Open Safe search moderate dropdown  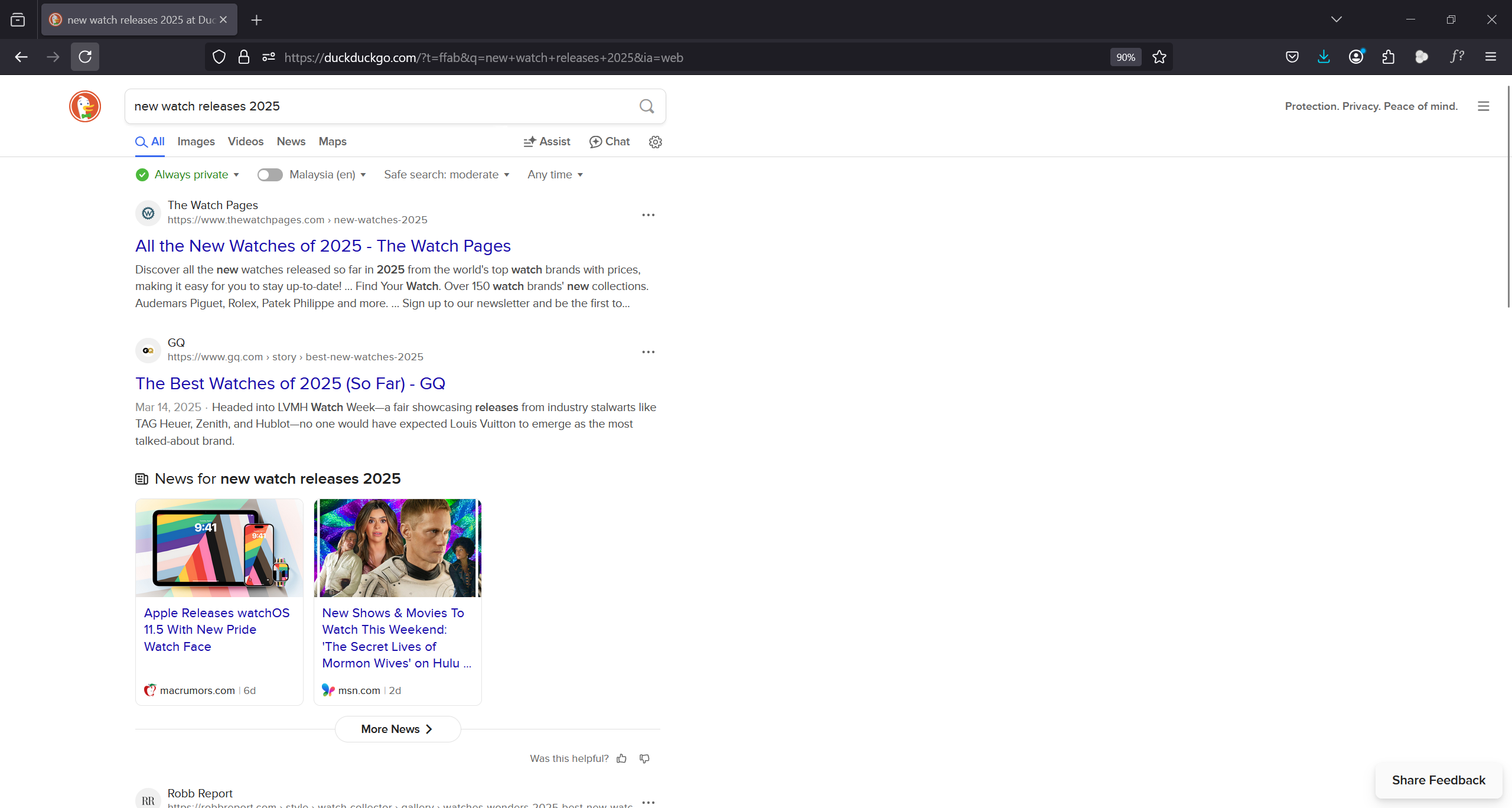click(447, 175)
